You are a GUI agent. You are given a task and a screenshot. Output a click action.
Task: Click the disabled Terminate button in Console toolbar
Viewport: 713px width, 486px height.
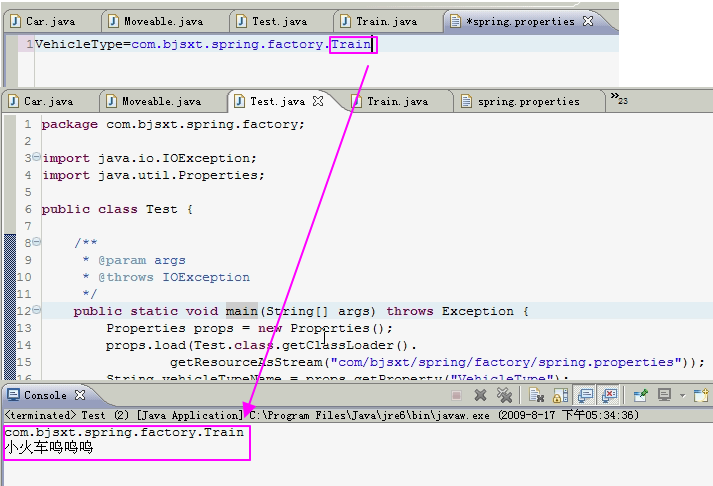(457, 396)
